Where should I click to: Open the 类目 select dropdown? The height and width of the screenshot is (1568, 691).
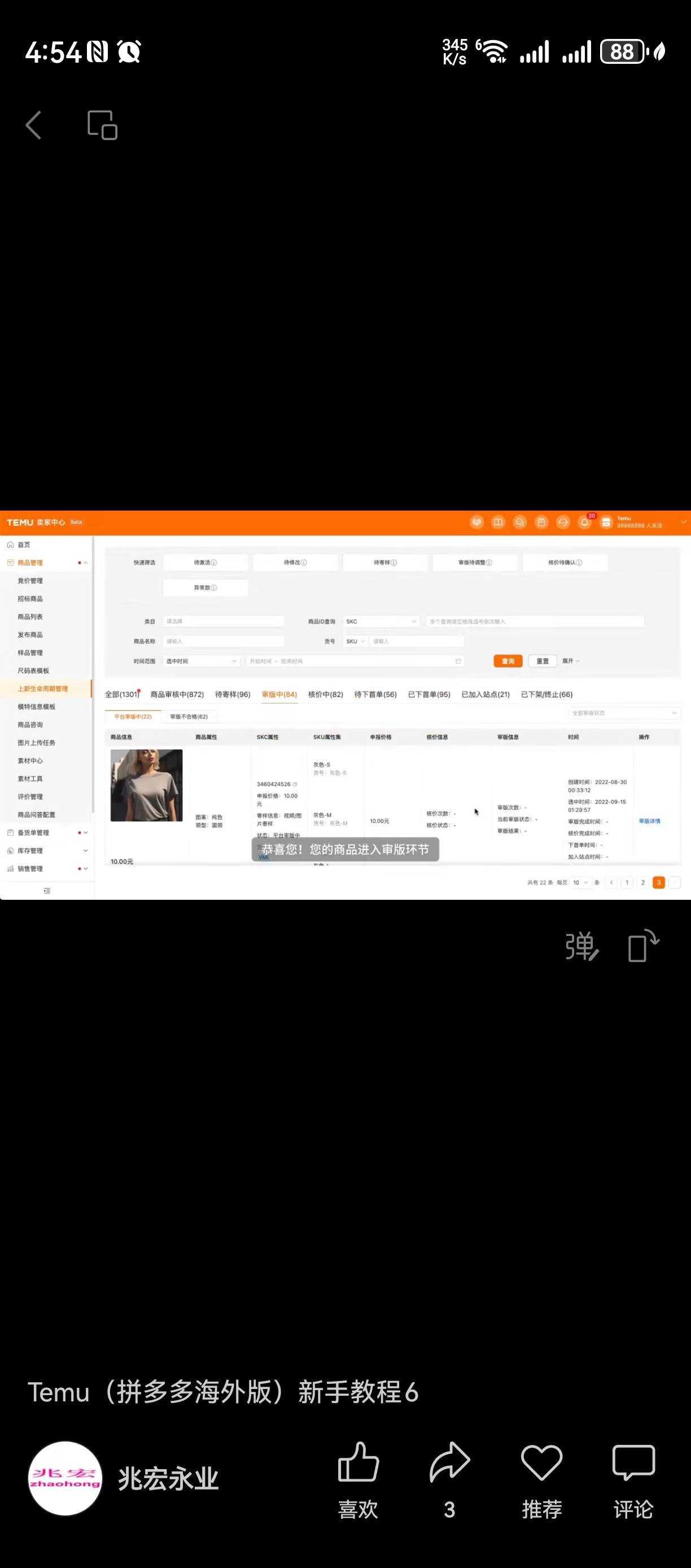click(223, 621)
